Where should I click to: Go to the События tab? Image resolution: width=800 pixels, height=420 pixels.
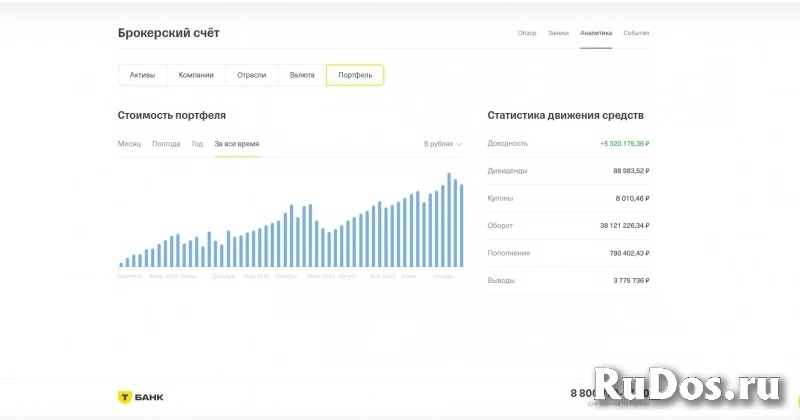[x=636, y=33]
